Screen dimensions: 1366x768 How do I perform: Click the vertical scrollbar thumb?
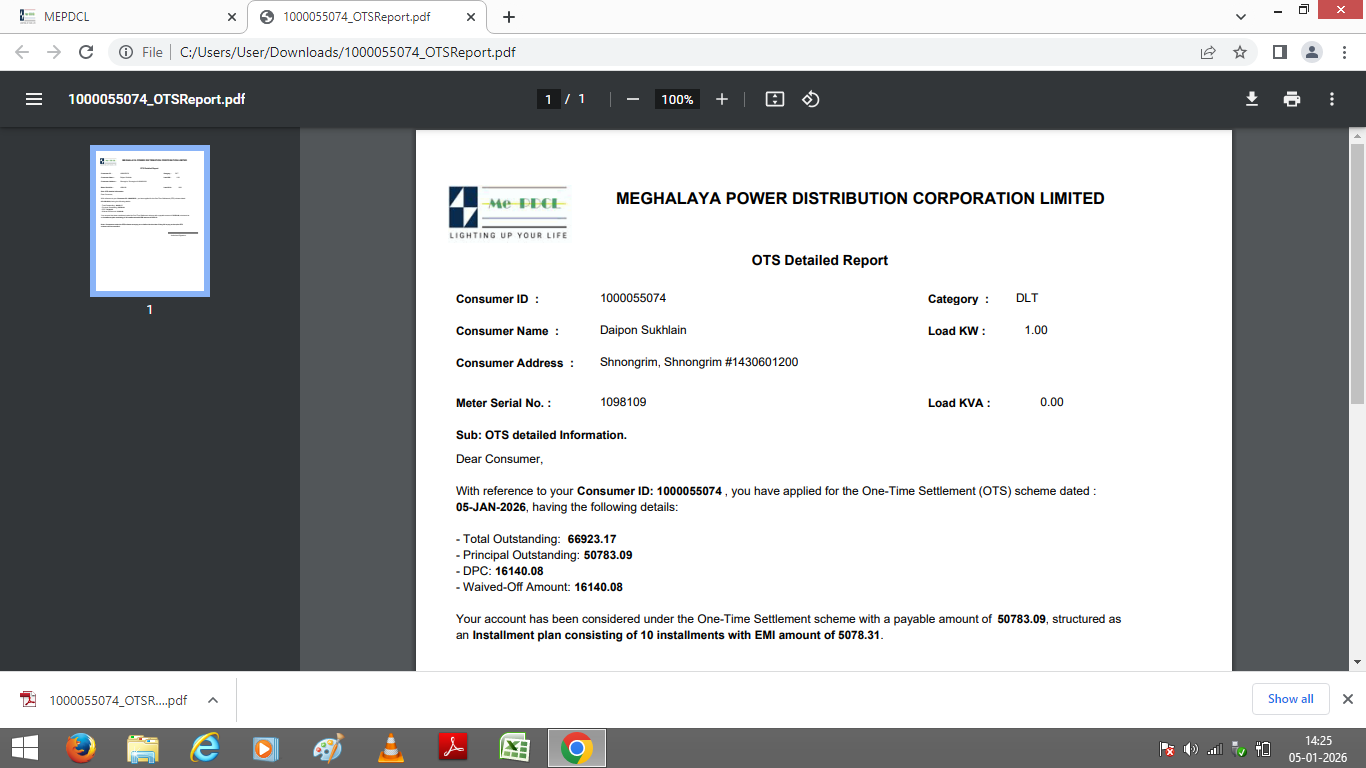pyautogui.click(x=1357, y=273)
